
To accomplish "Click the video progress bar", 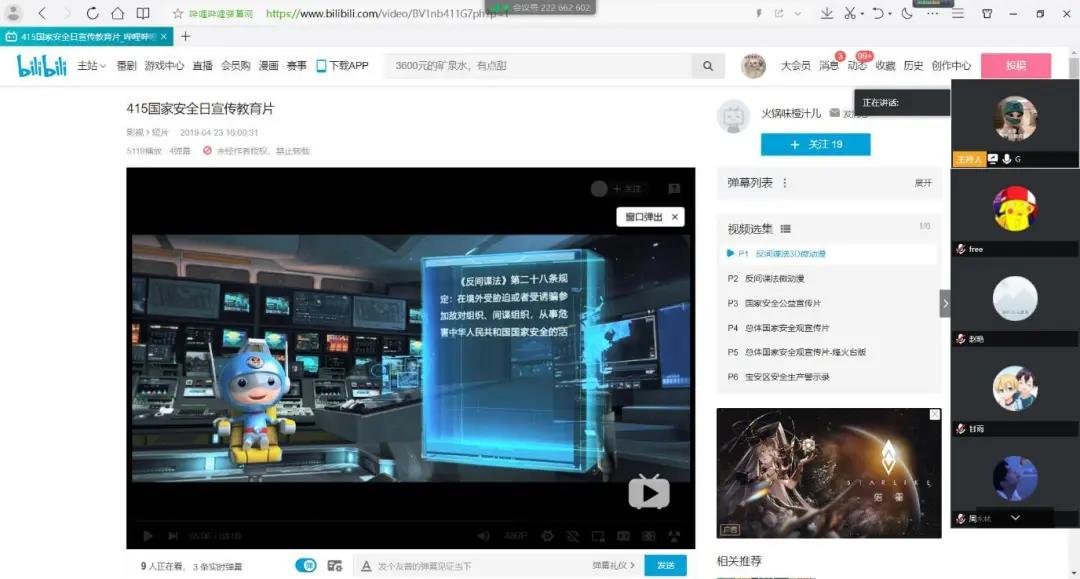I will click(400, 523).
